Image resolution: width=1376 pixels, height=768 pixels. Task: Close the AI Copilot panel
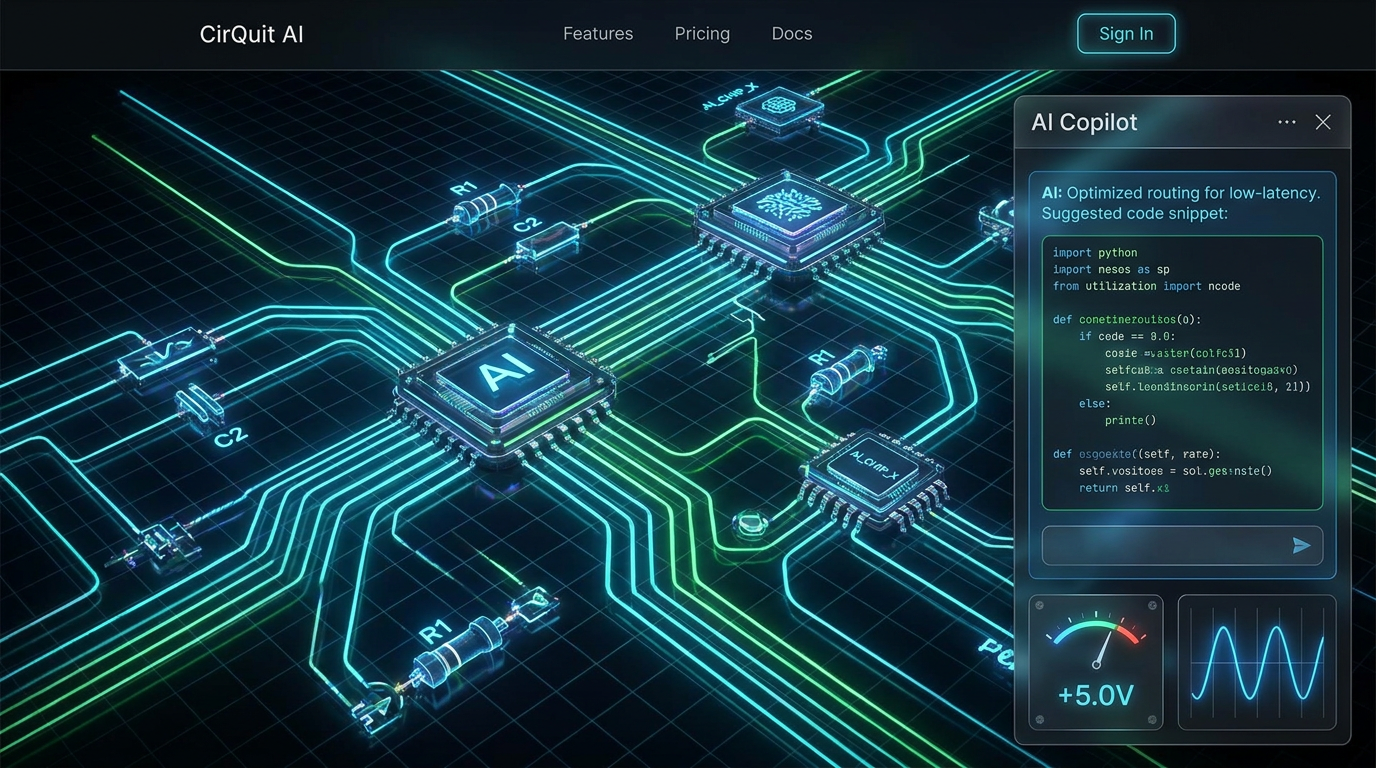point(1323,122)
